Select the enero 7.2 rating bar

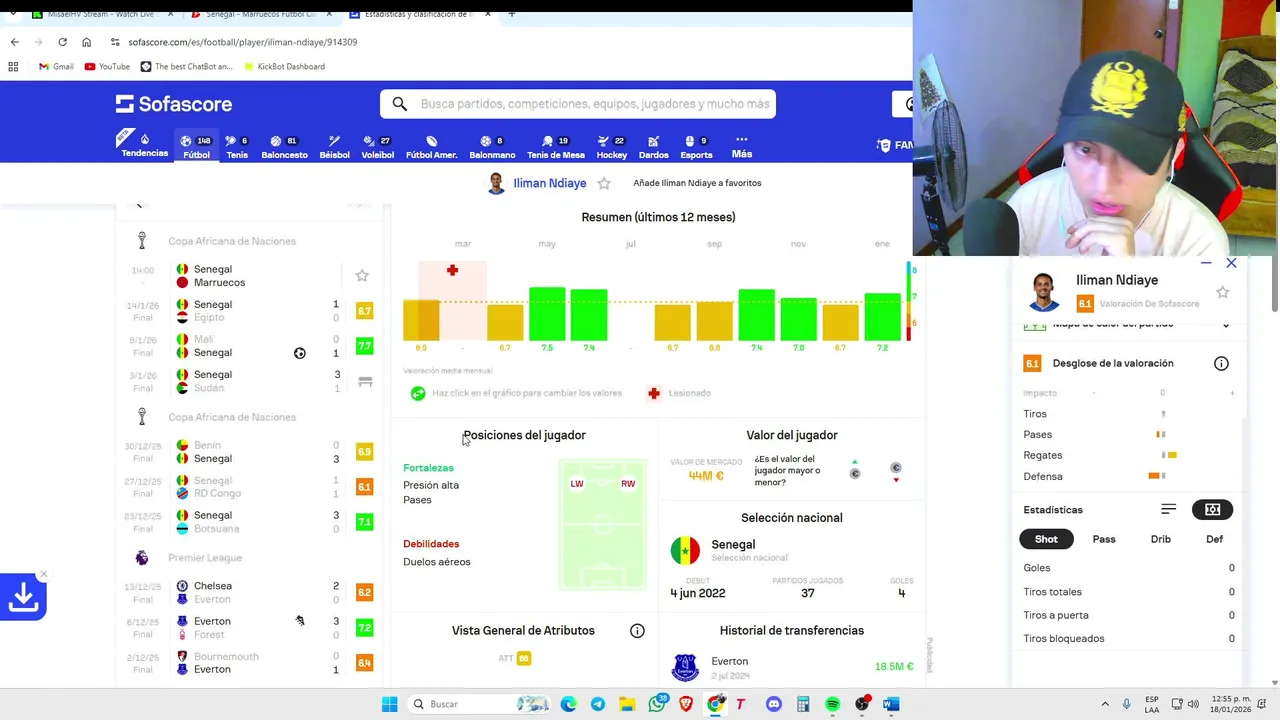click(x=883, y=317)
